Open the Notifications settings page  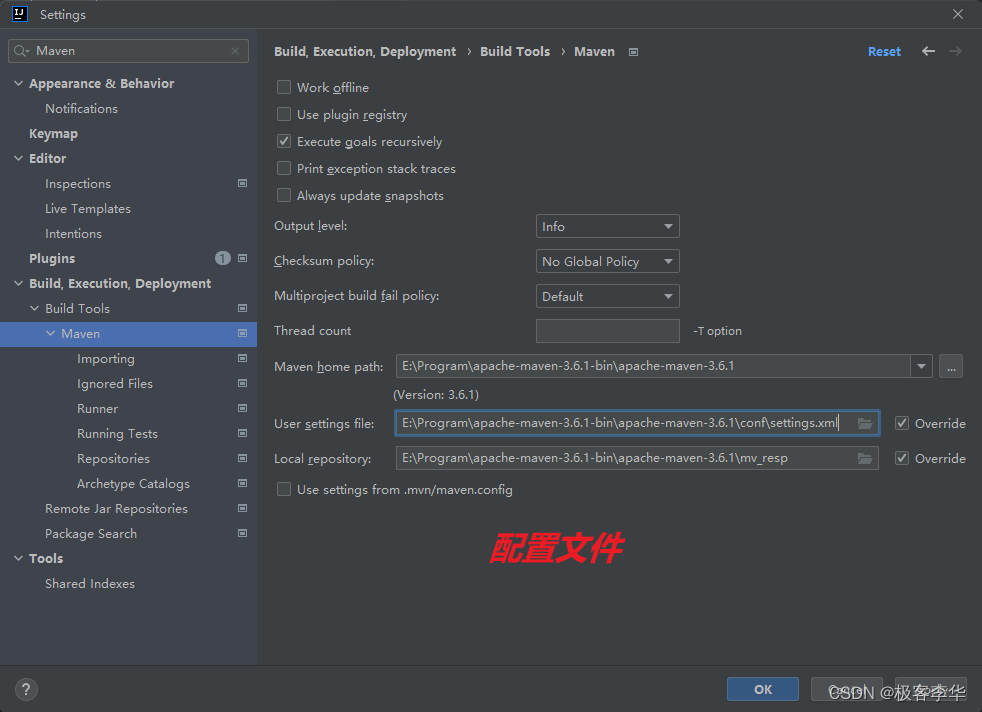point(81,108)
